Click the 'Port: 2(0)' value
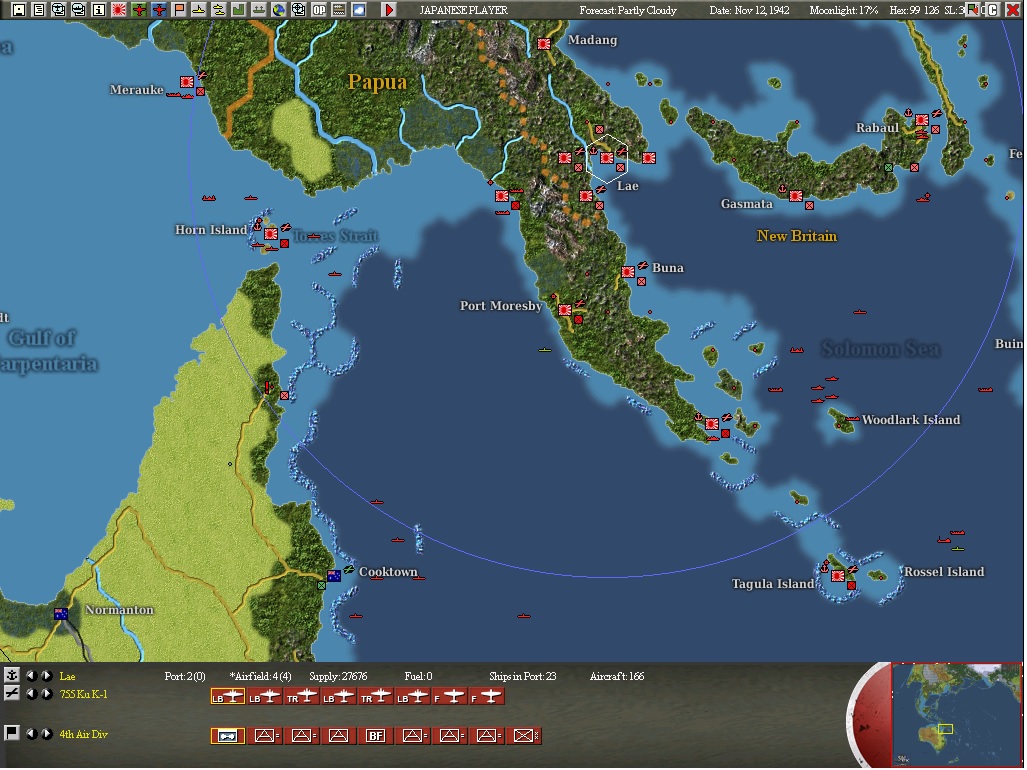 tap(185, 676)
